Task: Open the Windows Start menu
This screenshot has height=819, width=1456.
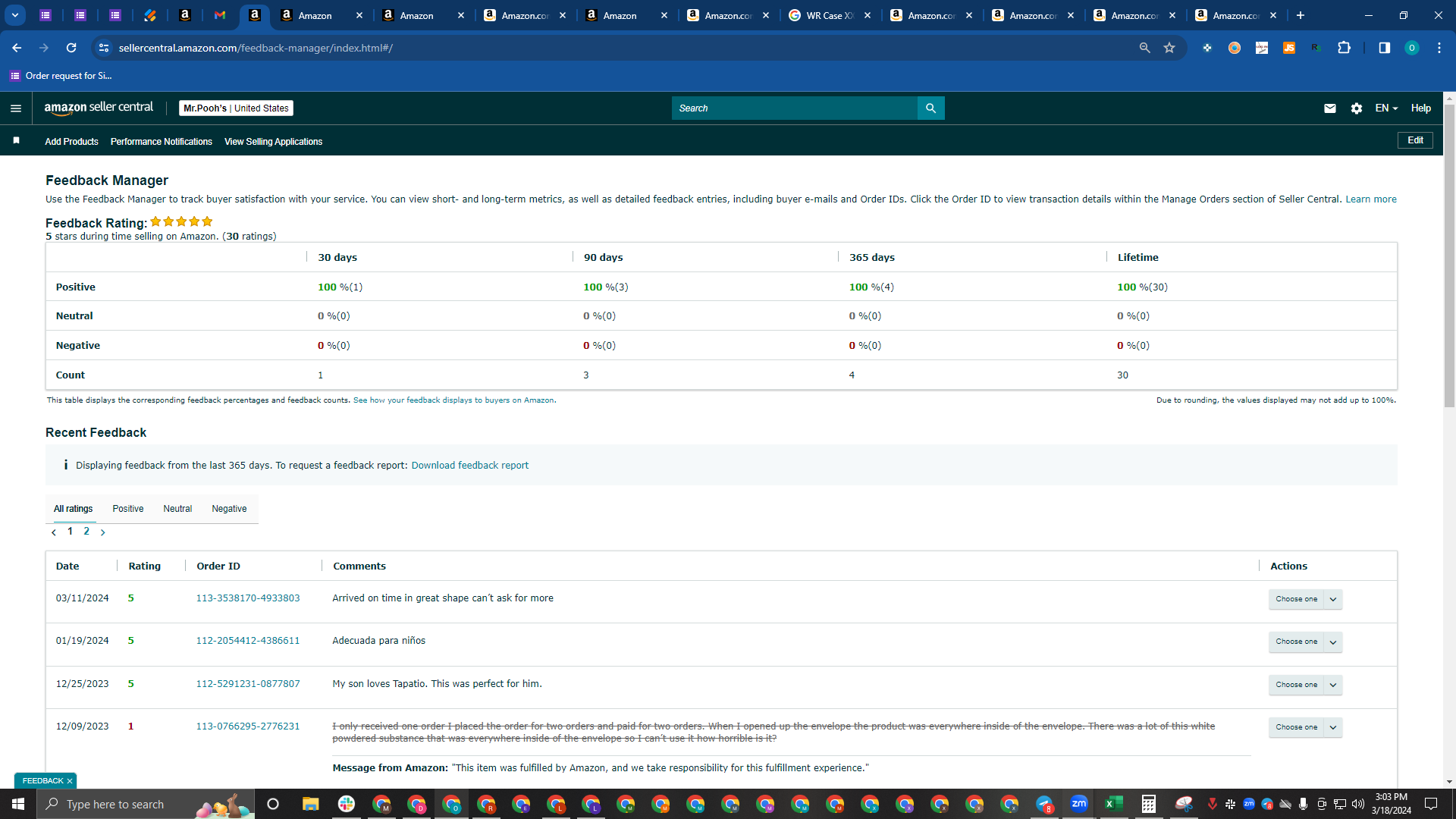Action: tap(18, 804)
